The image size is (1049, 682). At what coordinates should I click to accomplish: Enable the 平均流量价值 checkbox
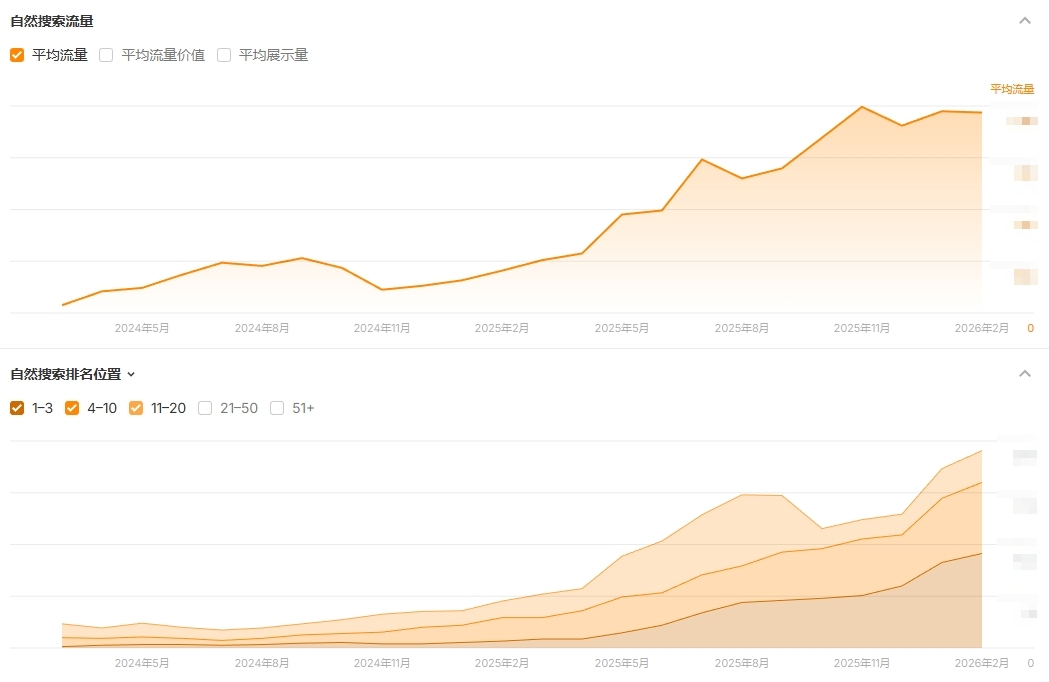pos(106,55)
